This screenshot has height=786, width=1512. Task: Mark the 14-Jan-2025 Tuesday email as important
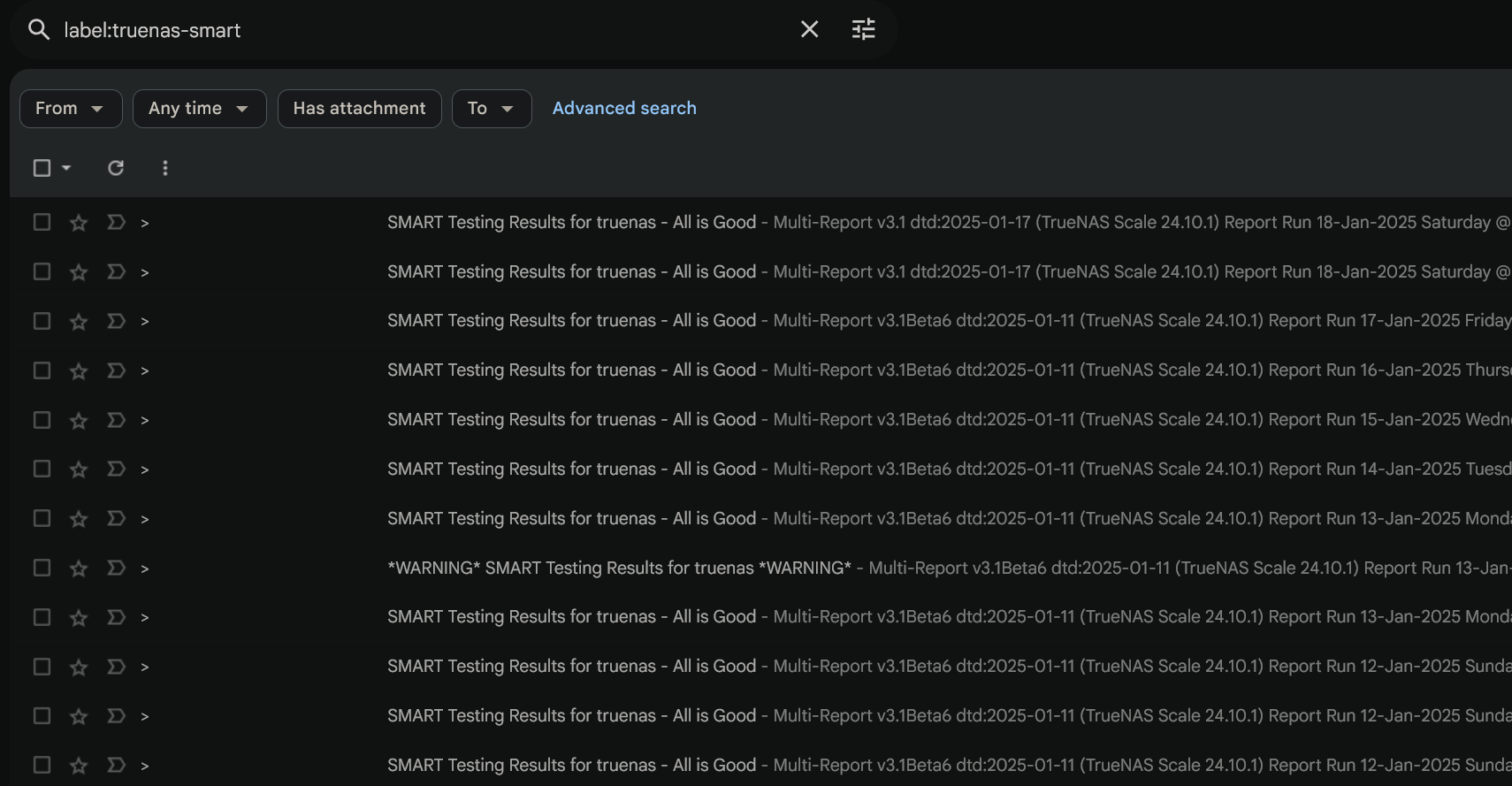tap(116, 469)
